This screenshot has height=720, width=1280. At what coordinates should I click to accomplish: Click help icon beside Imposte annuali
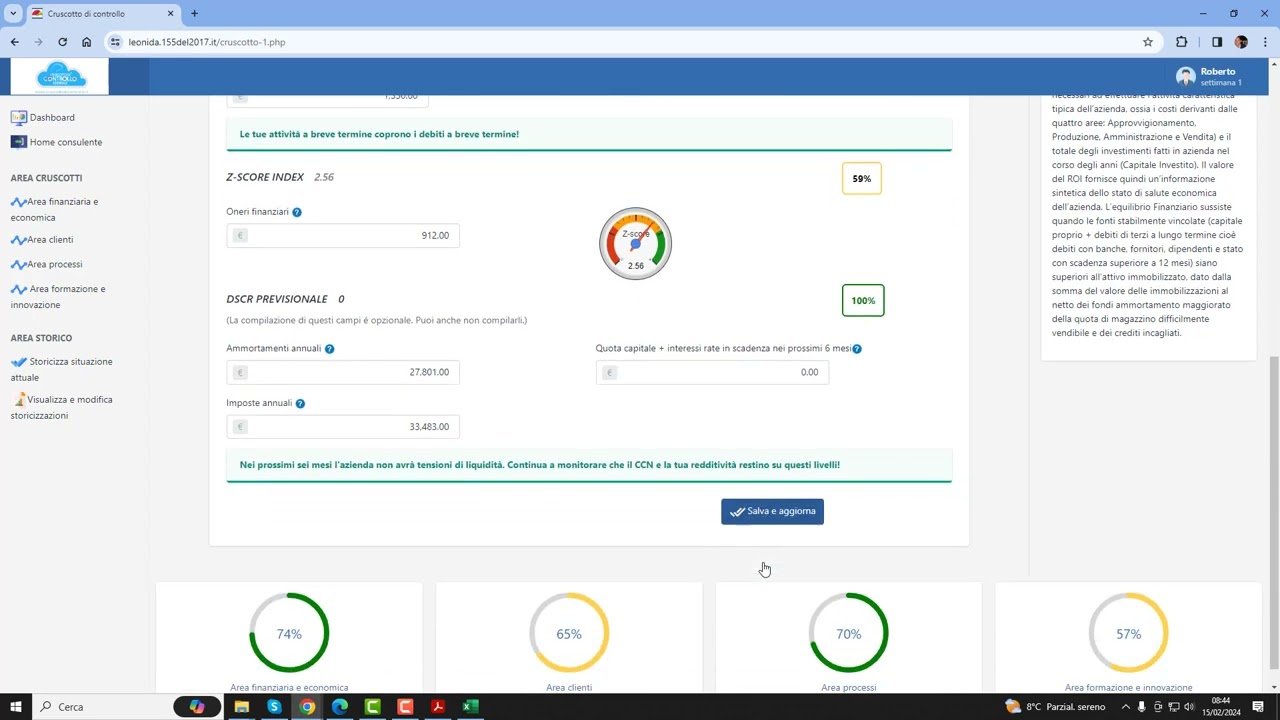(x=300, y=403)
